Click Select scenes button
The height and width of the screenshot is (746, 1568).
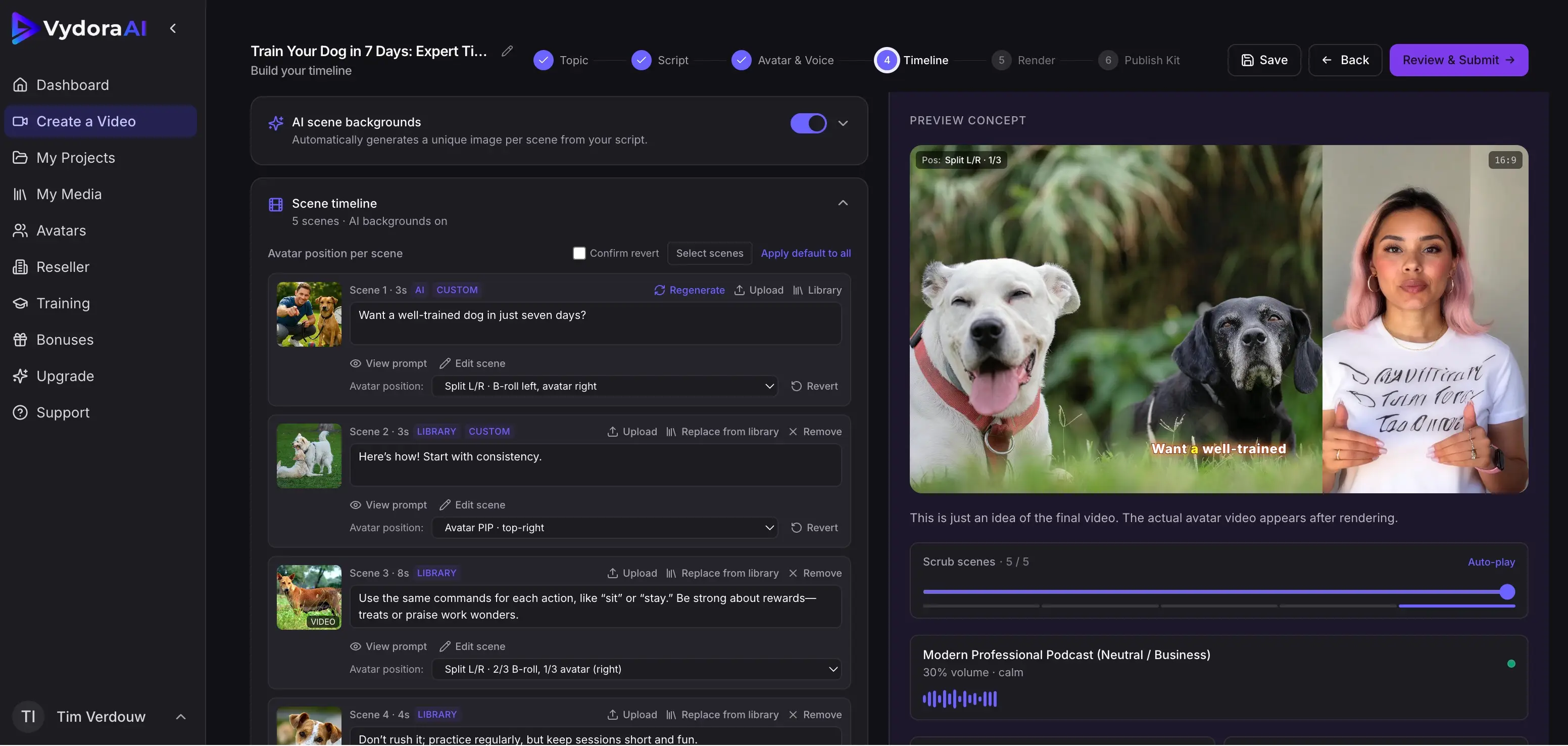pos(710,253)
